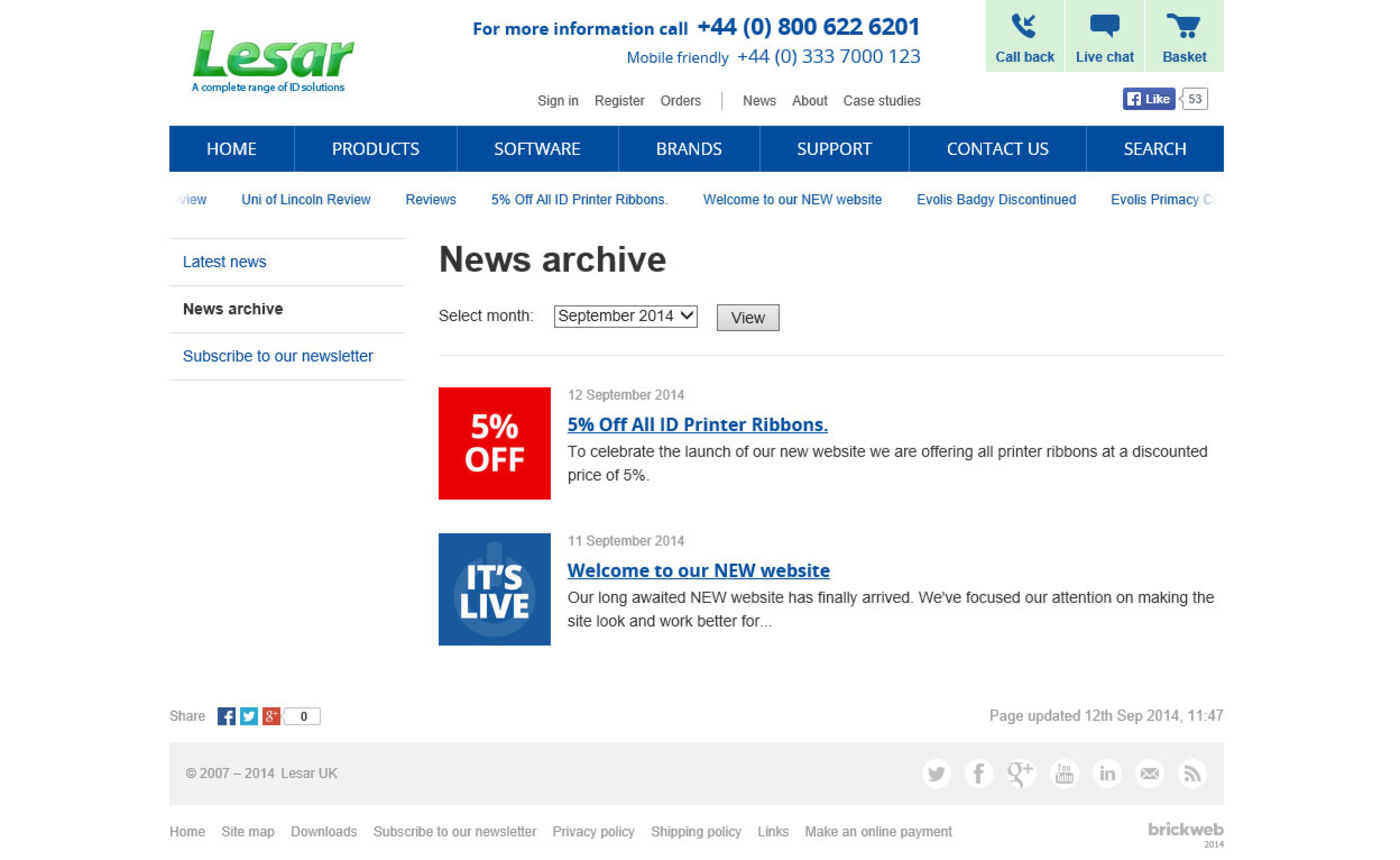The image size is (1400, 860).
Task: Open the BRANDS navigation menu
Action: click(688, 149)
